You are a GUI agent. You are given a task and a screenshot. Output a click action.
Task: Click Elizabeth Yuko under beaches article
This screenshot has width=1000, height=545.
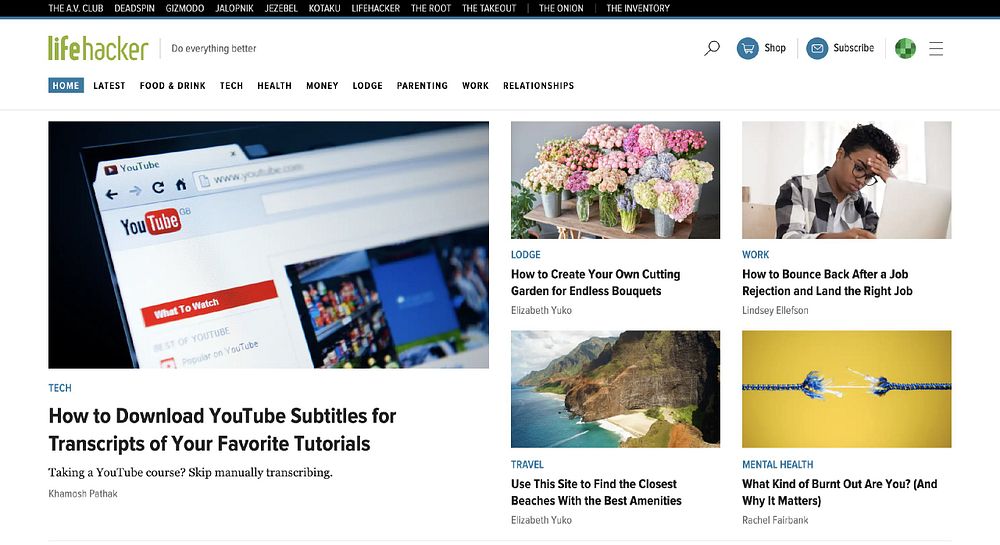pyautogui.click(x=541, y=520)
